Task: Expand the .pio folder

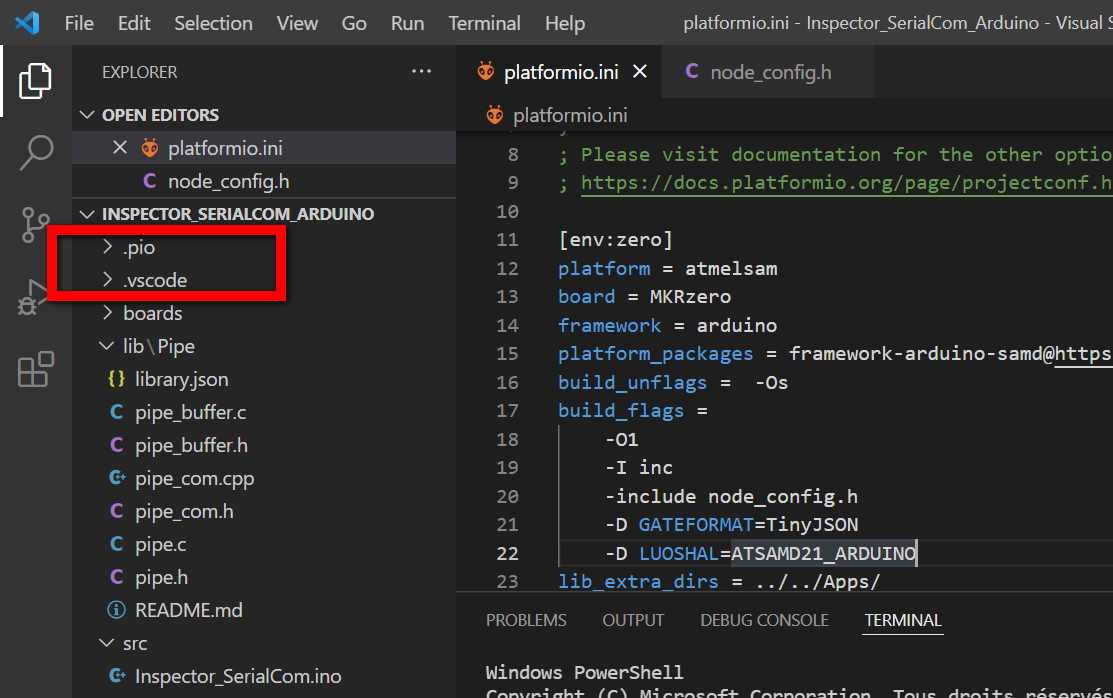Action: (138, 247)
